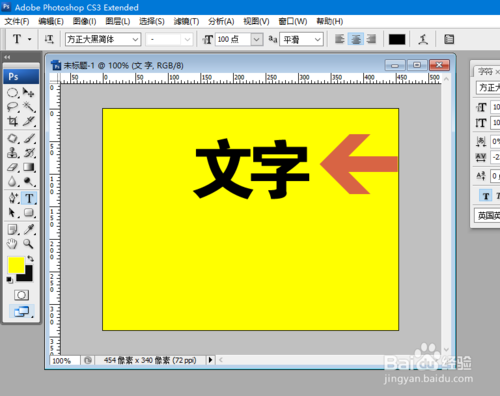Open the 编辑(E) menu
This screenshot has height=396, width=500.
click(51, 22)
